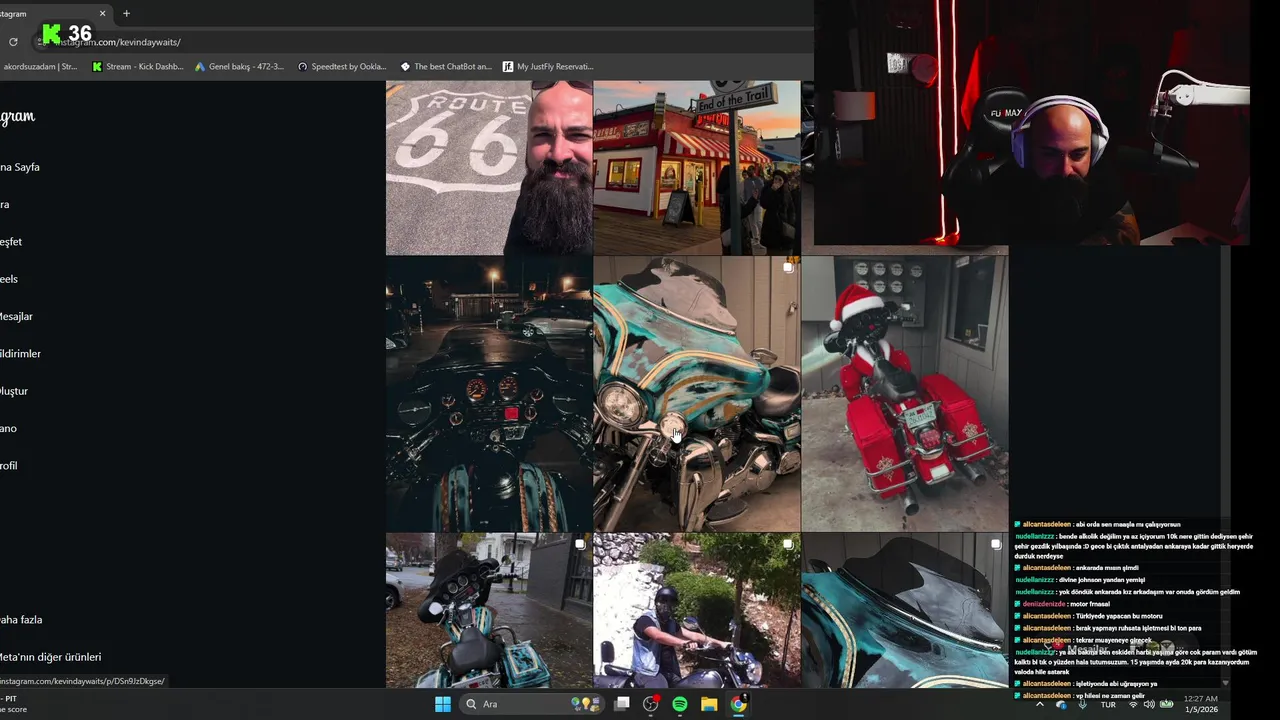The image size is (1280, 720).
Task: Open the volume tray icon
Action: pos(1149,704)
